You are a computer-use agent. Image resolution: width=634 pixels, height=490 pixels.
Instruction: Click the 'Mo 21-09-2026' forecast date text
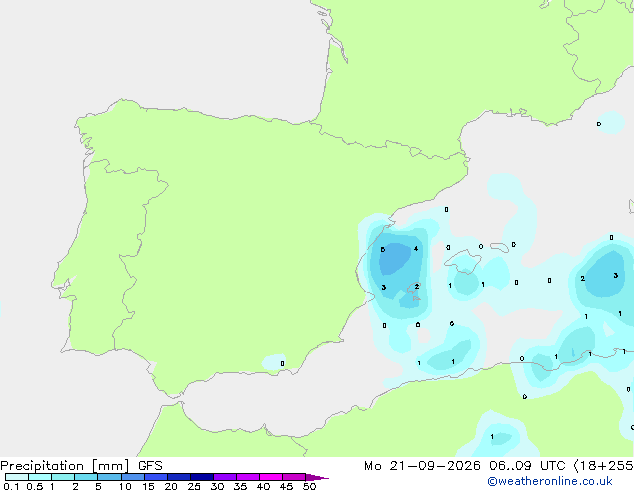(422, 466)
